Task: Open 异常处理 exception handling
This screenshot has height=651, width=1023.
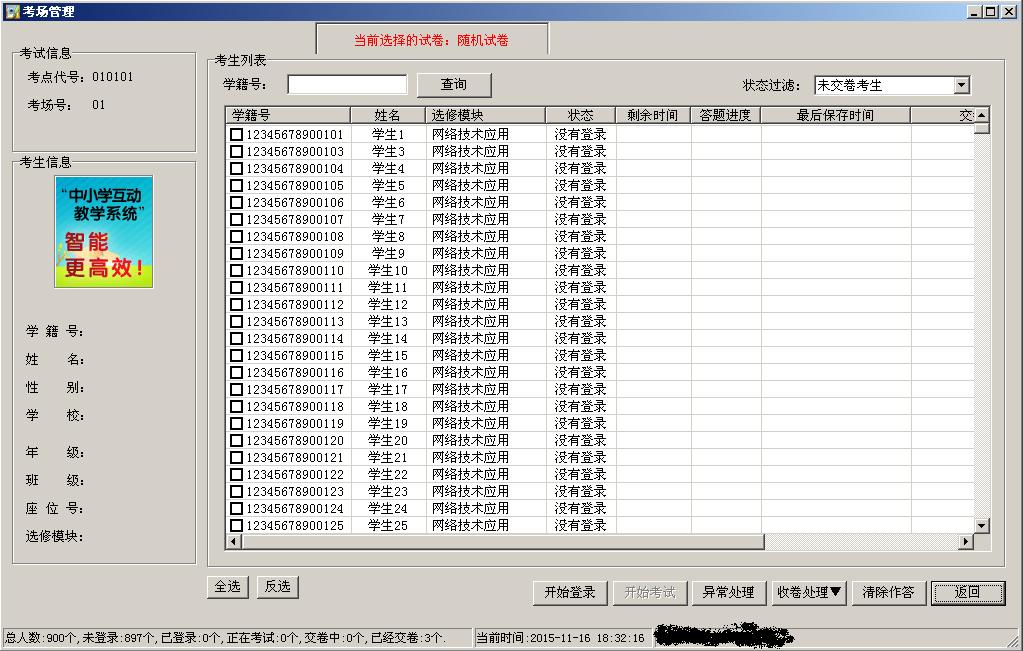Action: tap(728, 592)
